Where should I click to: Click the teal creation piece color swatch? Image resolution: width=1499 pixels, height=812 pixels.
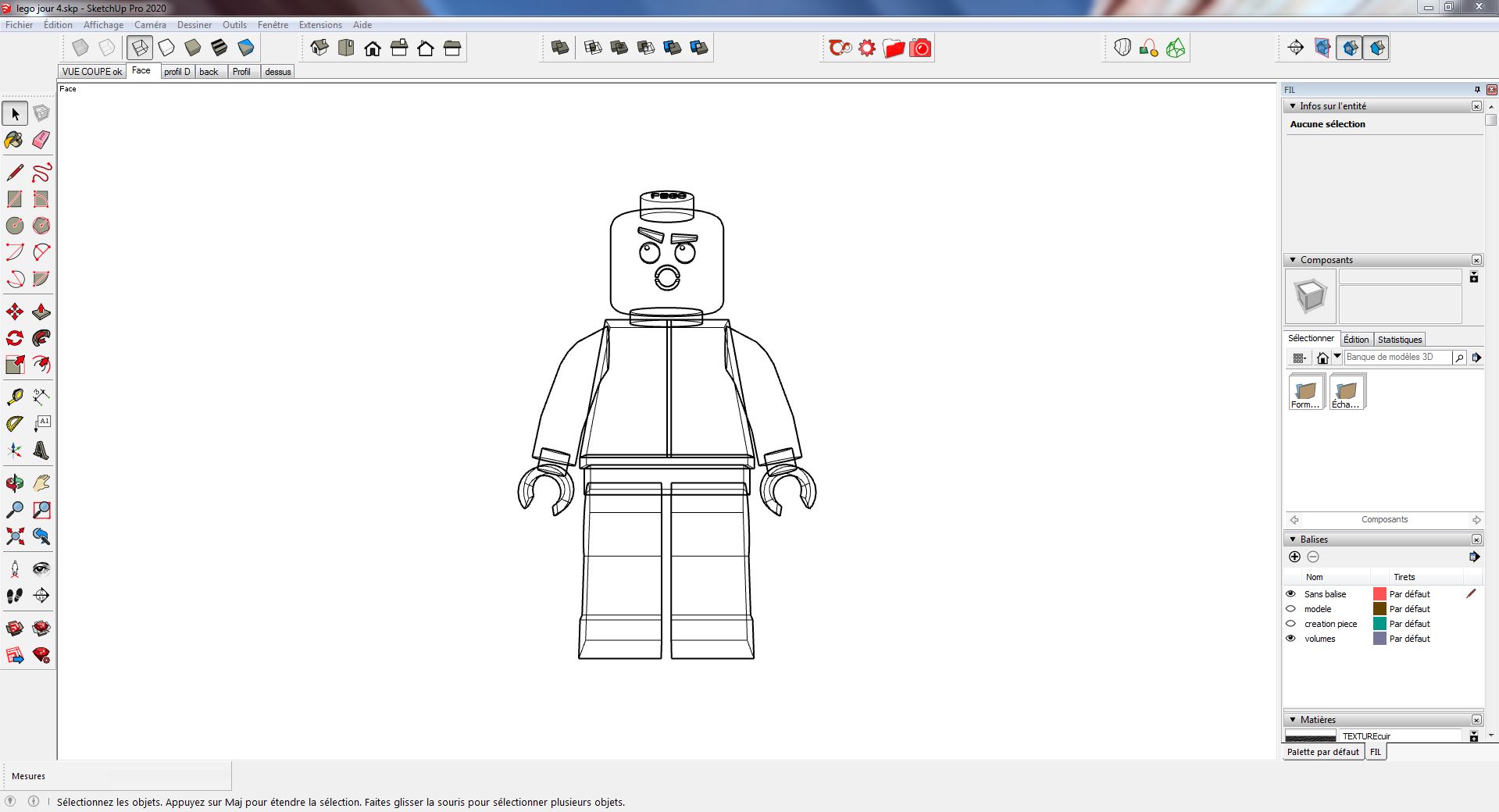pyautogui.click(x=1379, y=624)
